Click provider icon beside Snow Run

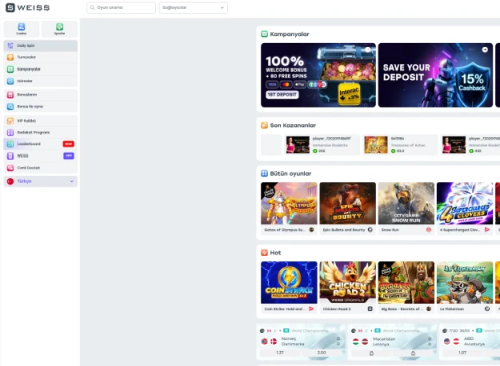(429, 230)
